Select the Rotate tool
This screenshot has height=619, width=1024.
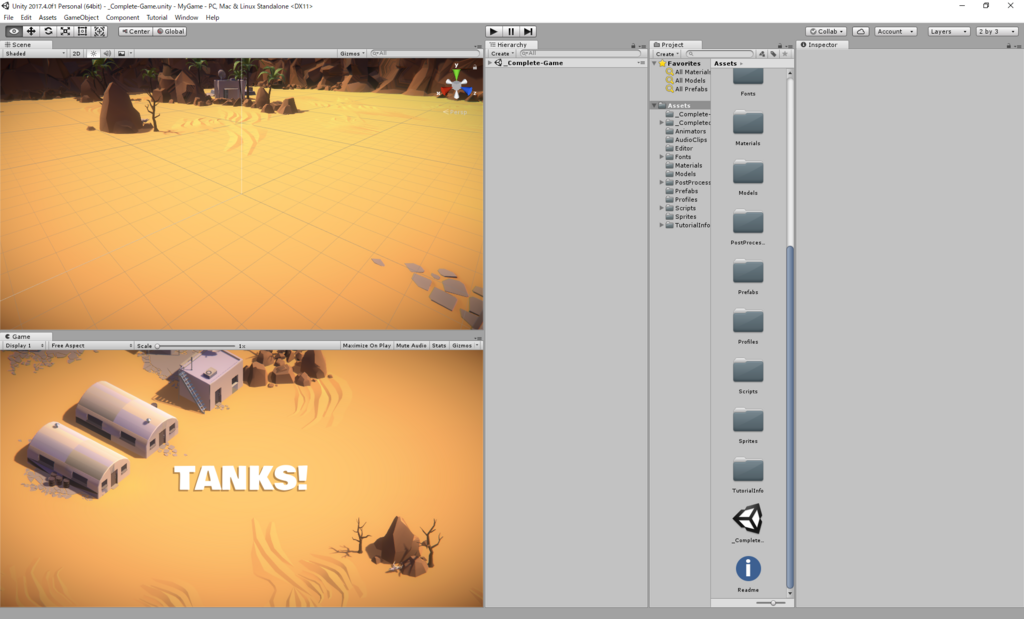tap(48, 31)
